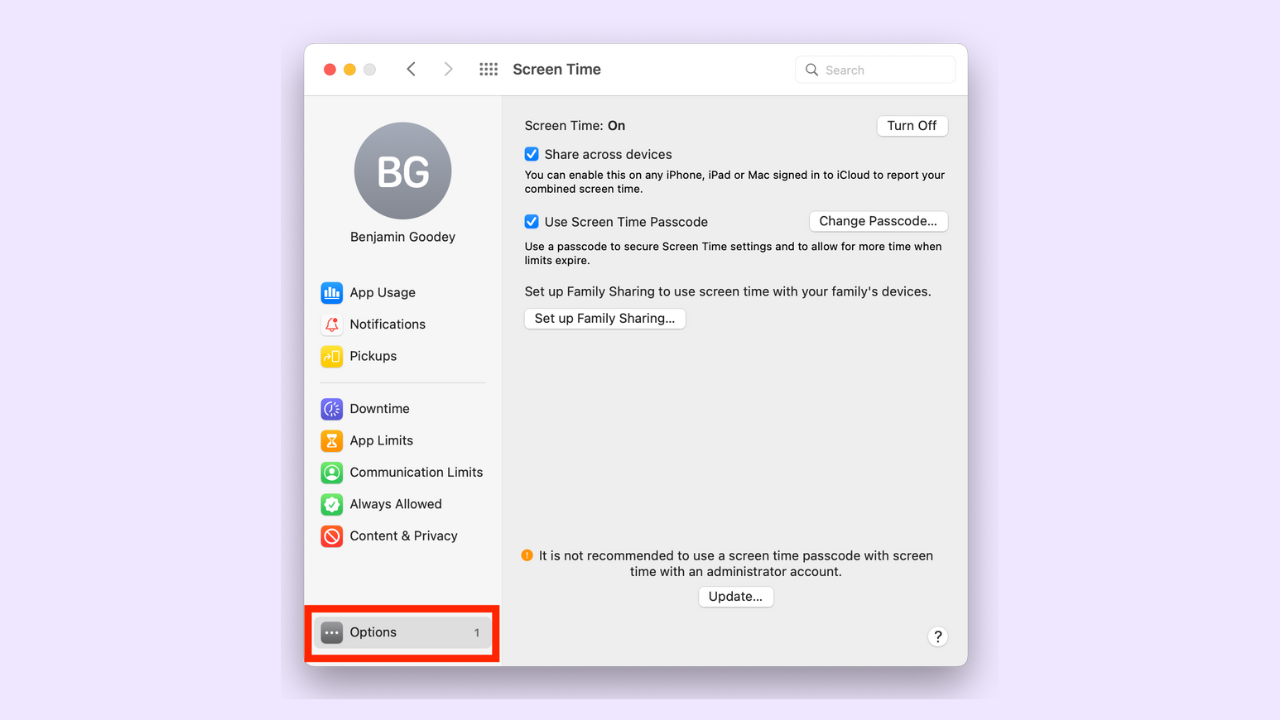This screenshot has width=1280, height=720.
Task: Click the orange warning indicator icon
Action: click(527, 555)
